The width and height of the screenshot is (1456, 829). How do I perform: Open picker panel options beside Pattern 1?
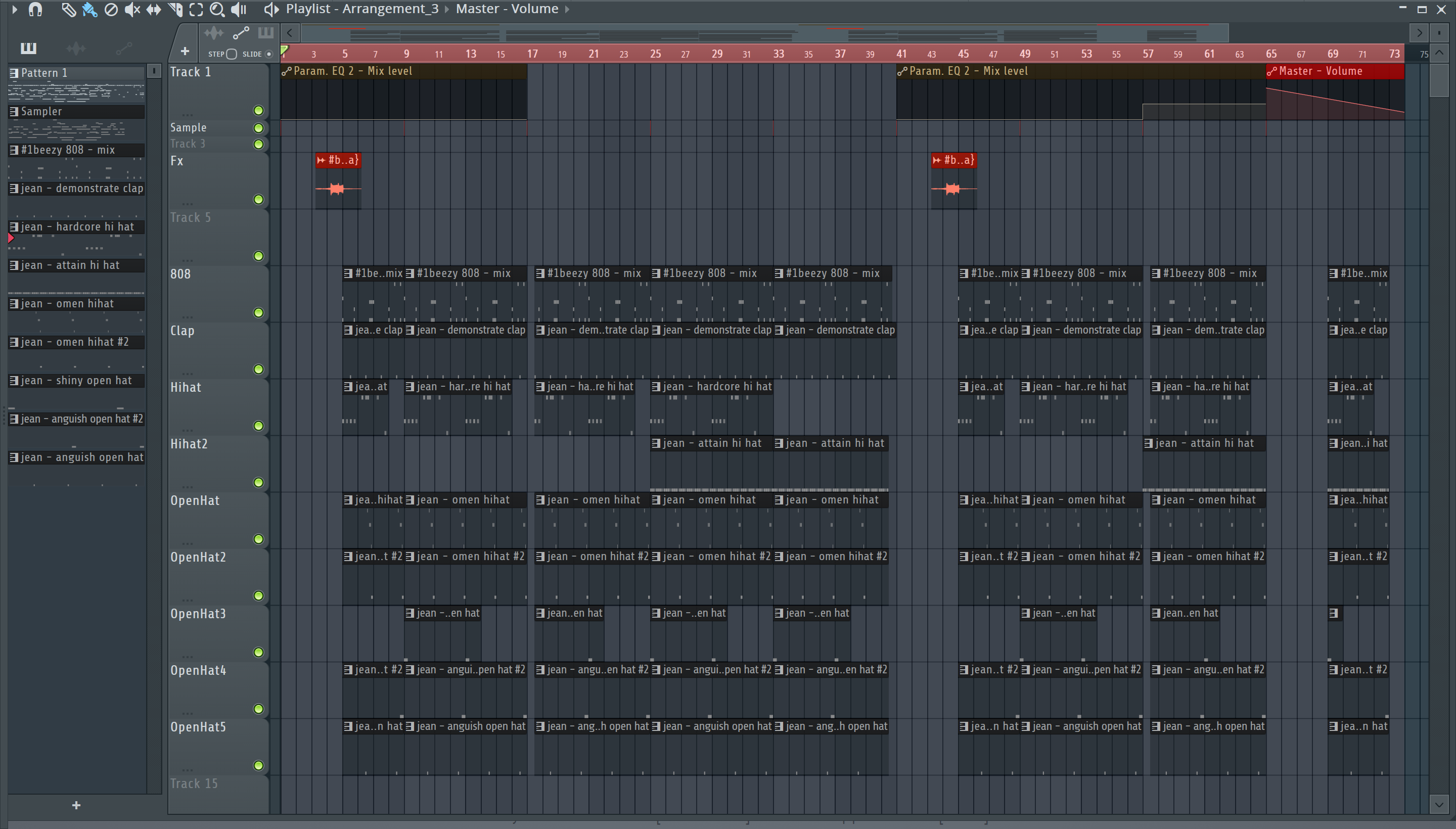153,71
